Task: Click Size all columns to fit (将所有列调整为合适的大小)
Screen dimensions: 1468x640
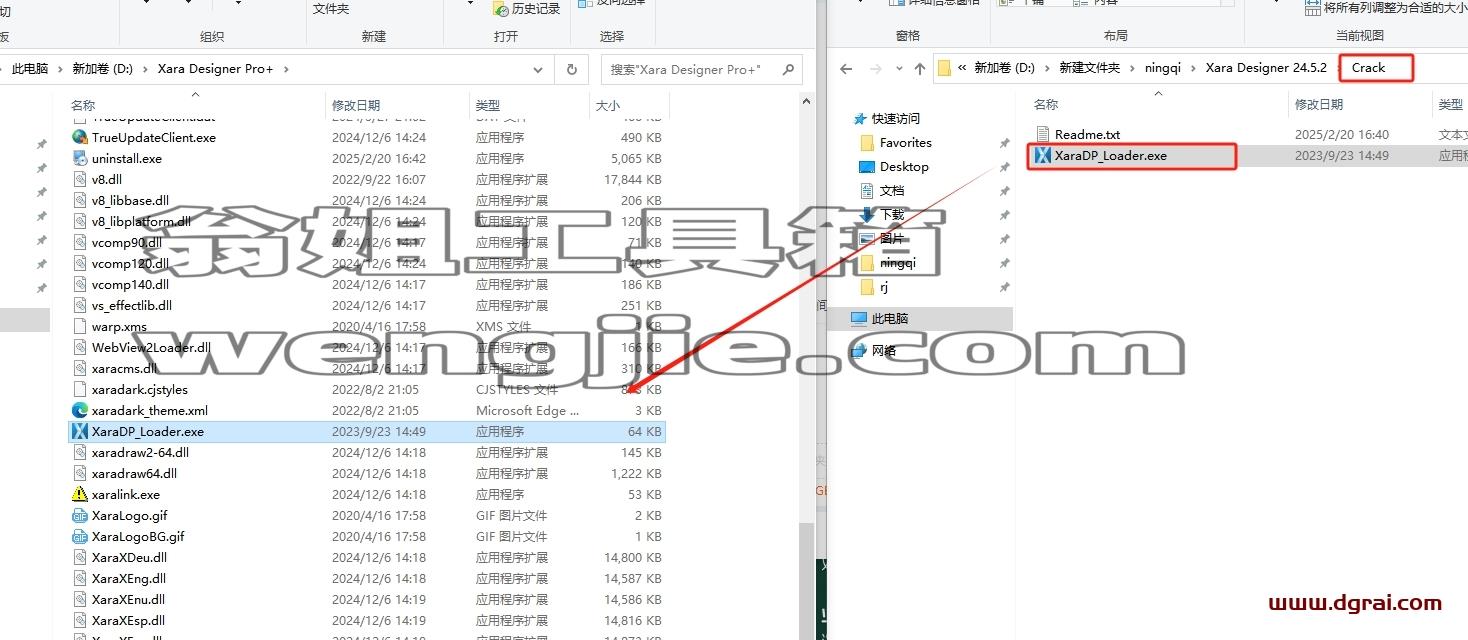Action: click(1387, 8)
